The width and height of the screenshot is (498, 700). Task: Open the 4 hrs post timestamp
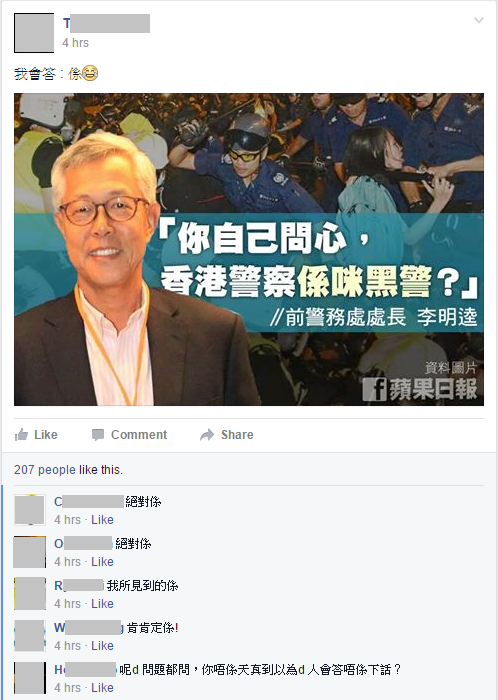pos(75,43)
